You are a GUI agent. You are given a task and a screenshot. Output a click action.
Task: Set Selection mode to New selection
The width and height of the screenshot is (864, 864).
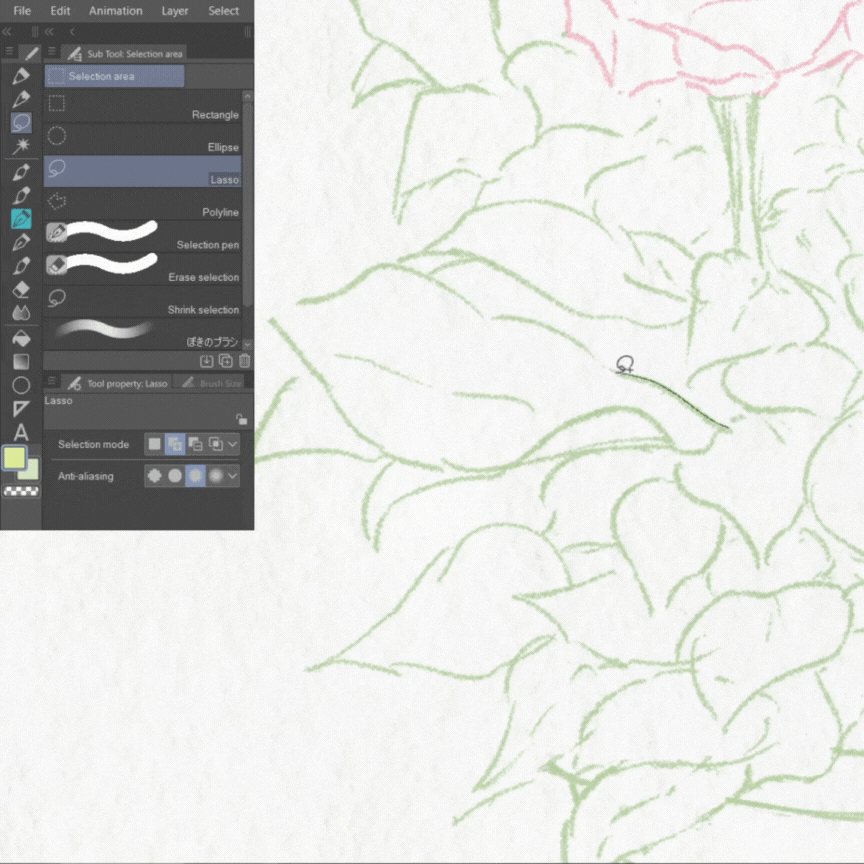tap(155, 444)
